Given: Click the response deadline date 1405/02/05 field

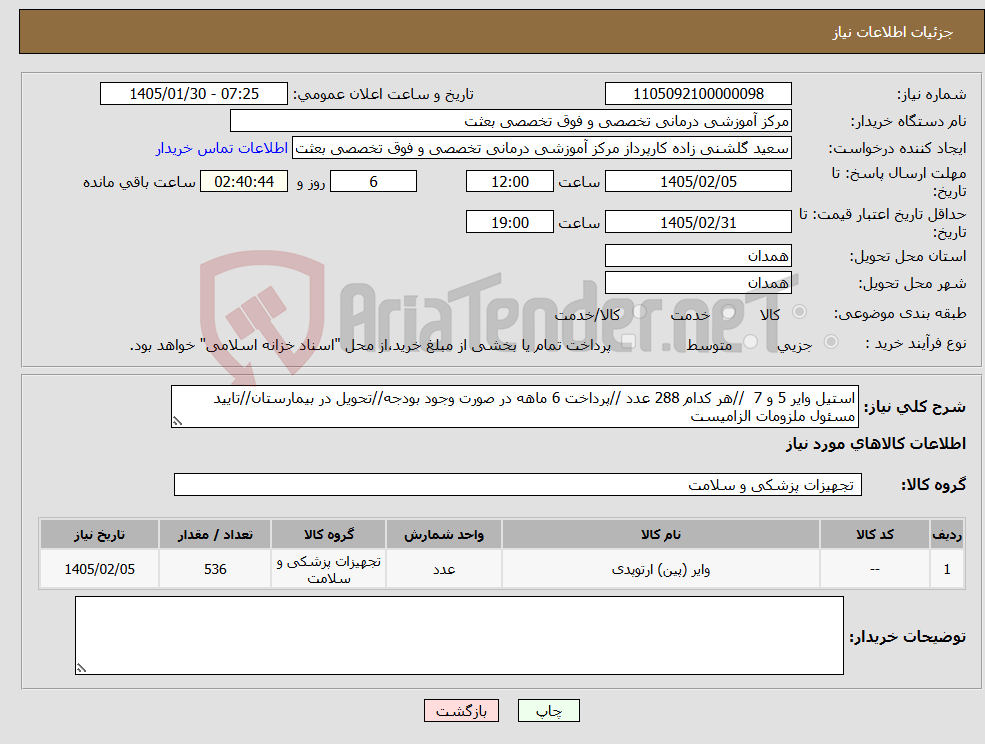Looking at the screenshot, I should point(698,182).
